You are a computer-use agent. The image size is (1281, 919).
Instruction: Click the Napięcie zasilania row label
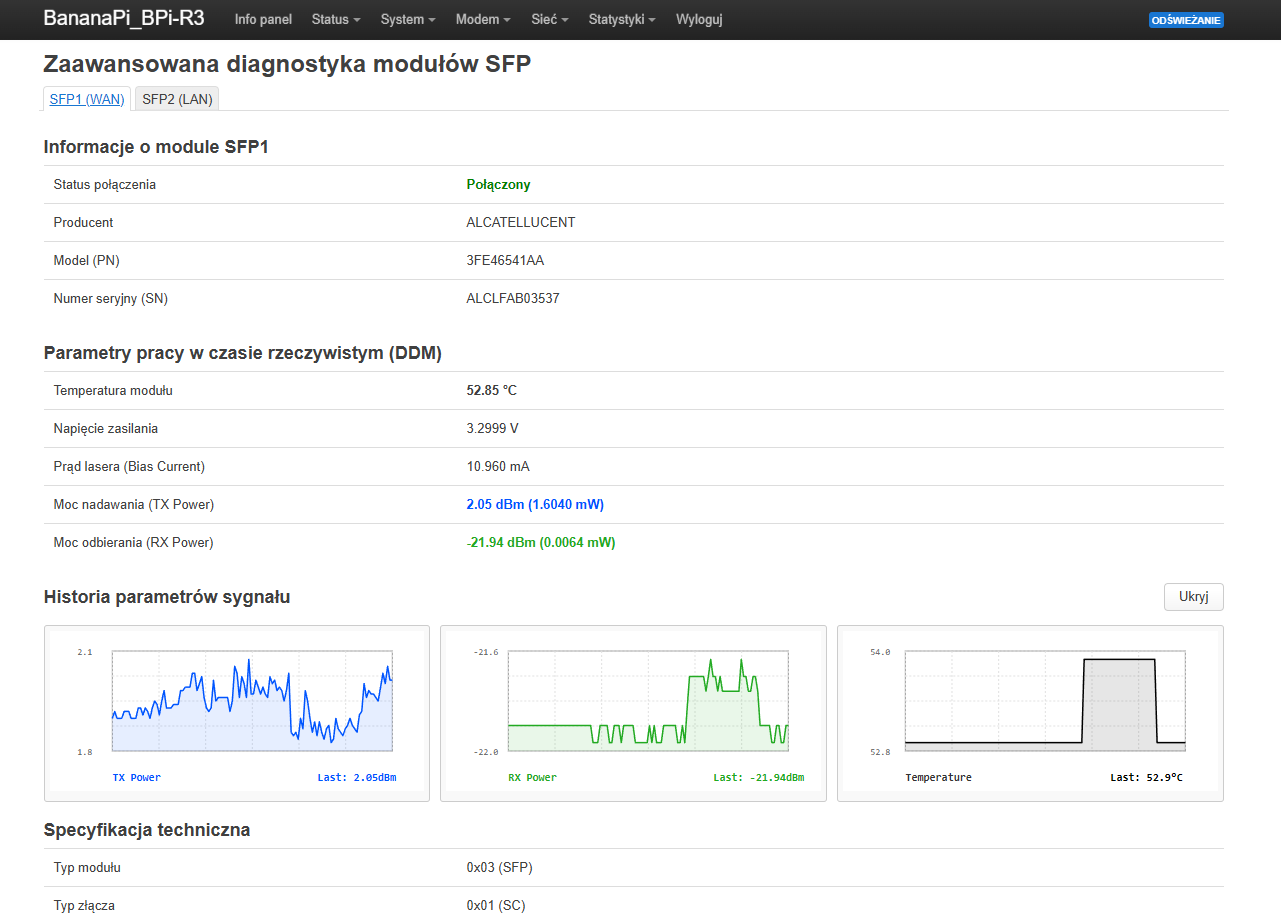click(x=106, y=429)
